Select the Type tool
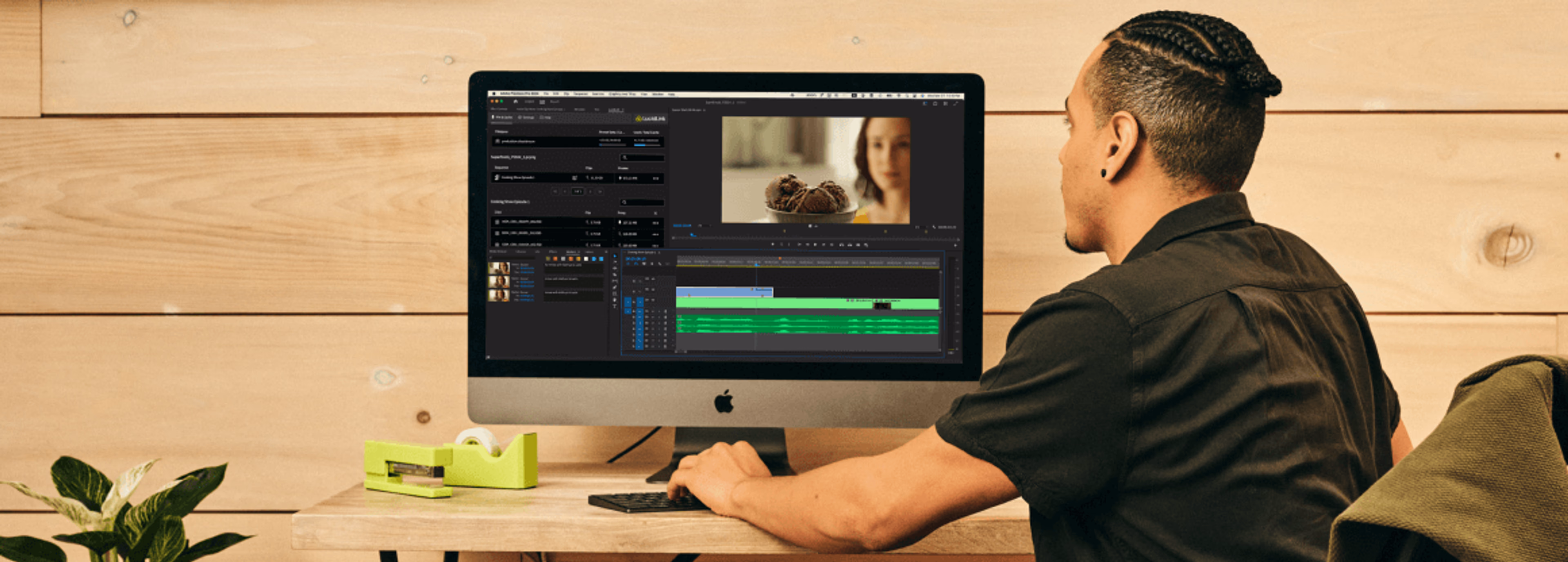This screenshot has width=1568, height=562. (x=615, y=307)
